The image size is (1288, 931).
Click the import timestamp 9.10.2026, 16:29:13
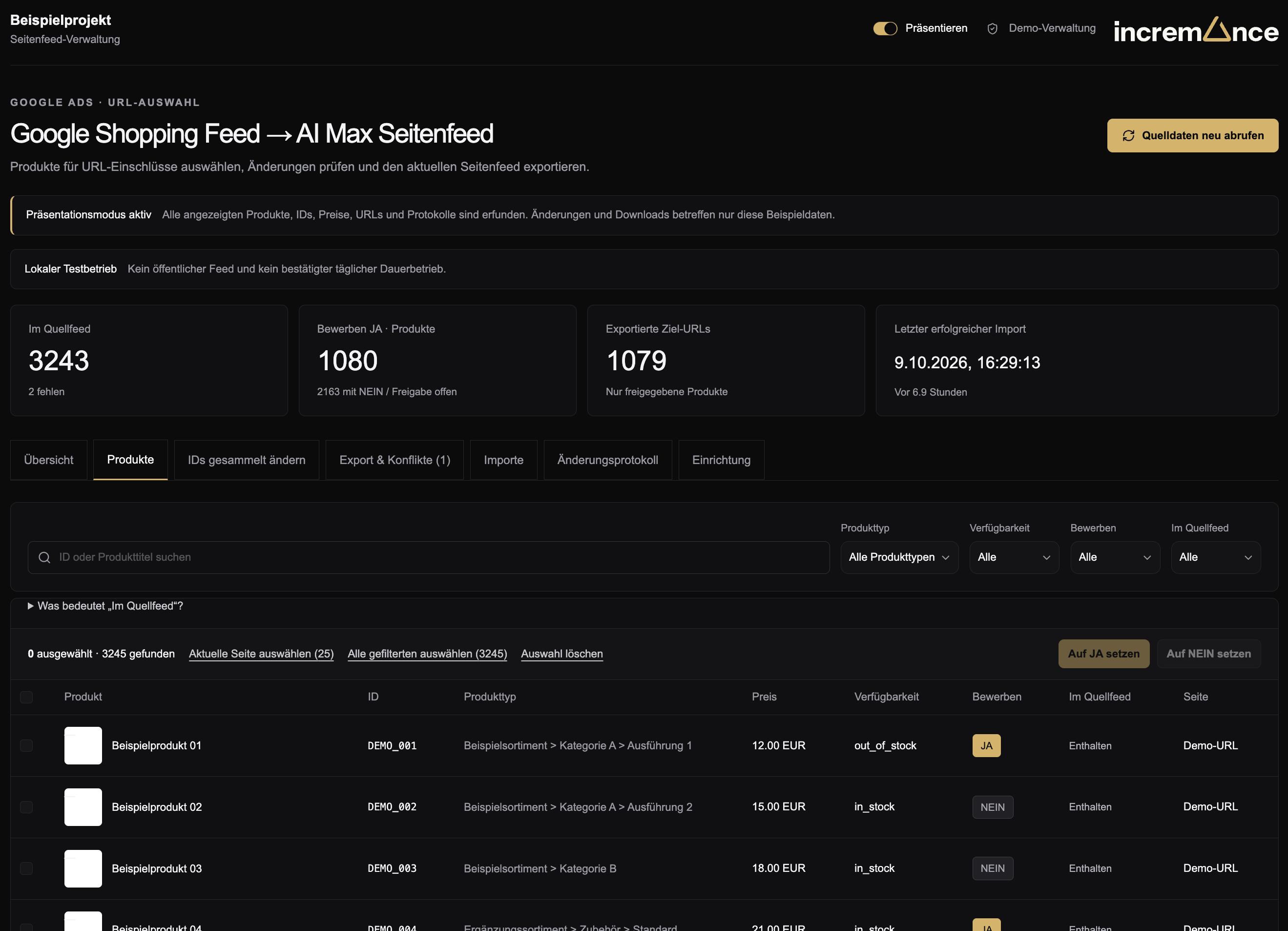(x=967, y=362)
